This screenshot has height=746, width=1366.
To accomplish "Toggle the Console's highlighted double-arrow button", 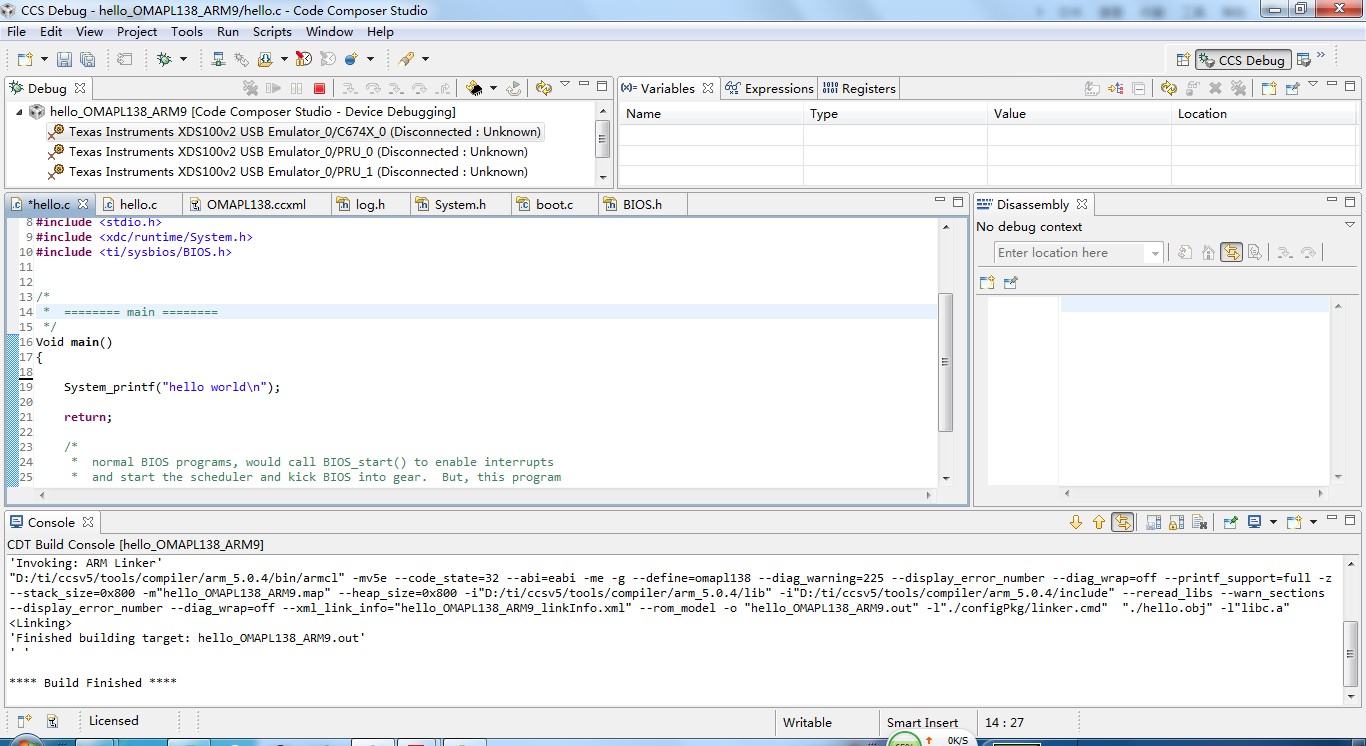I will click(1123, 523).
